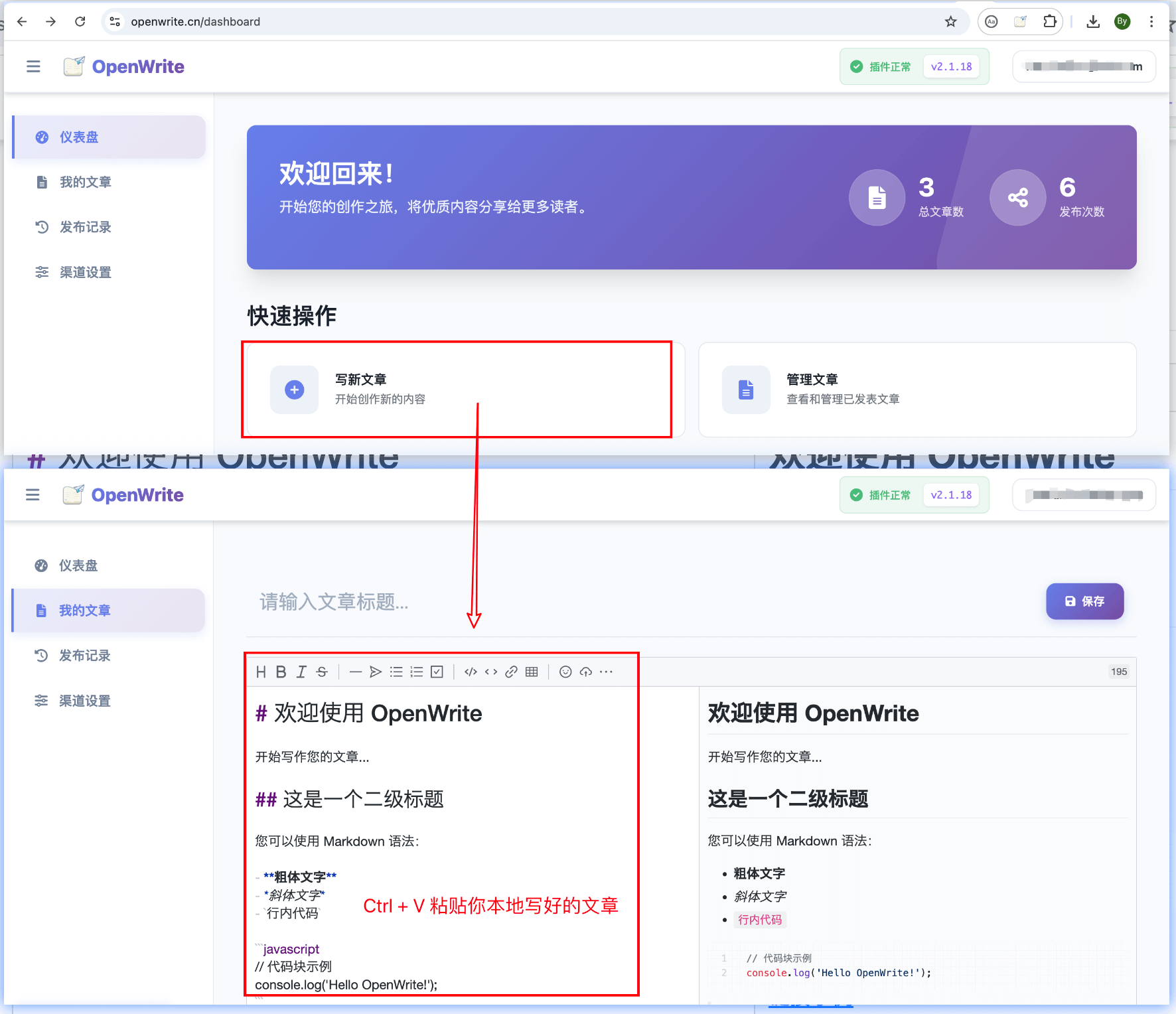This screenshot has width=1176, height=1014.
Task: Insert a hyperlink from the toolbar
Action: (511, 672)
